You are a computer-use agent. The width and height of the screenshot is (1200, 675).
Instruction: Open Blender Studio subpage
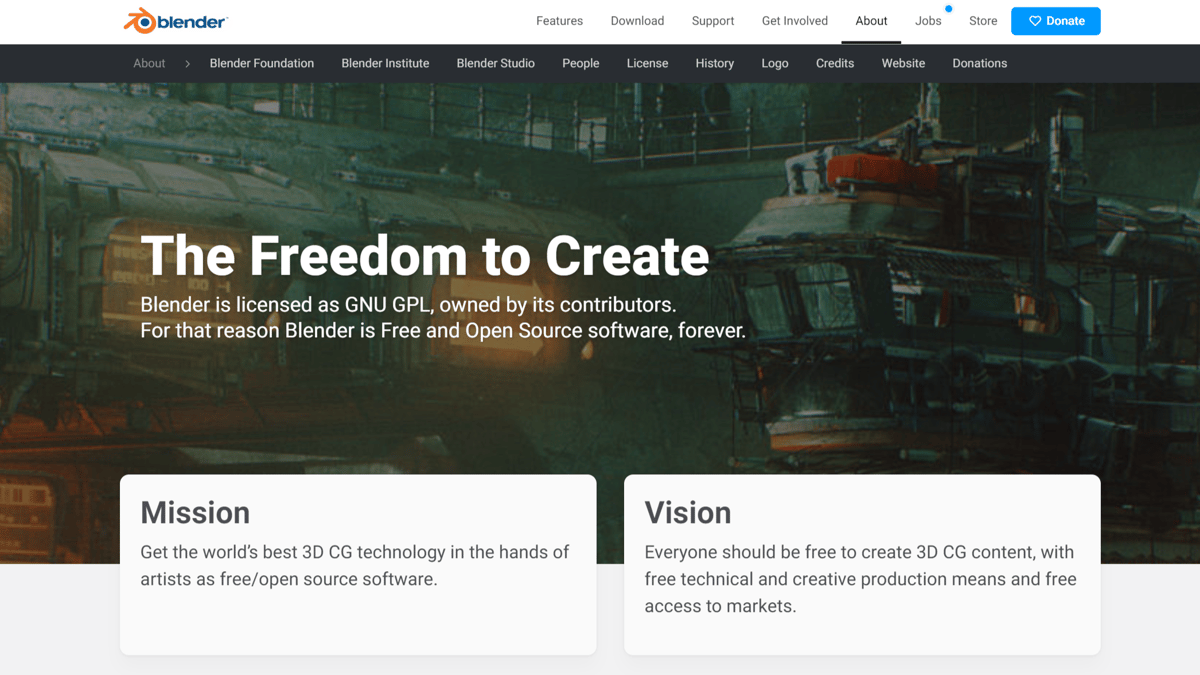pyautogui.click(x=496, y=63)
